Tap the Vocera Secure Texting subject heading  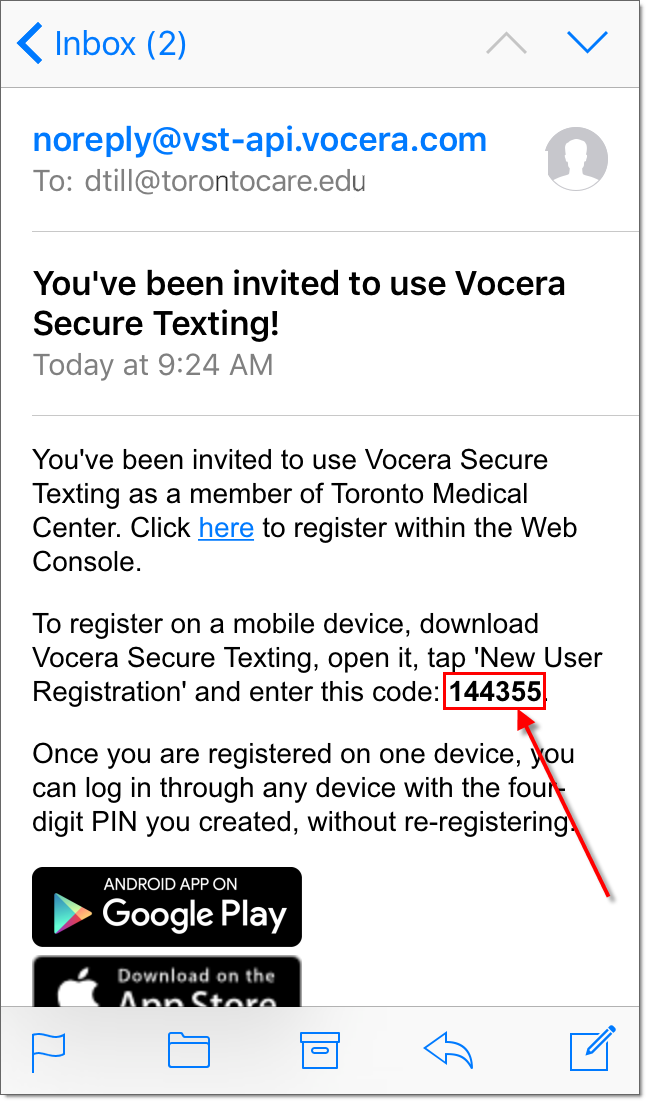299,303
